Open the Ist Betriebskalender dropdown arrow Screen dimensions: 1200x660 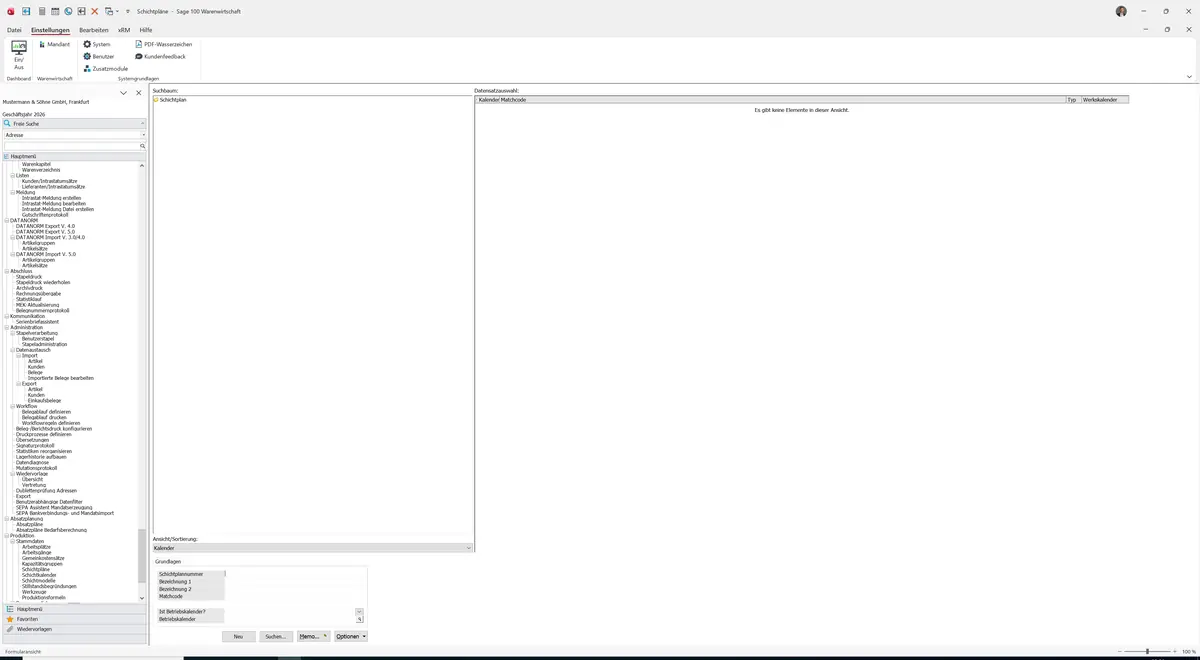click(360, 611)
